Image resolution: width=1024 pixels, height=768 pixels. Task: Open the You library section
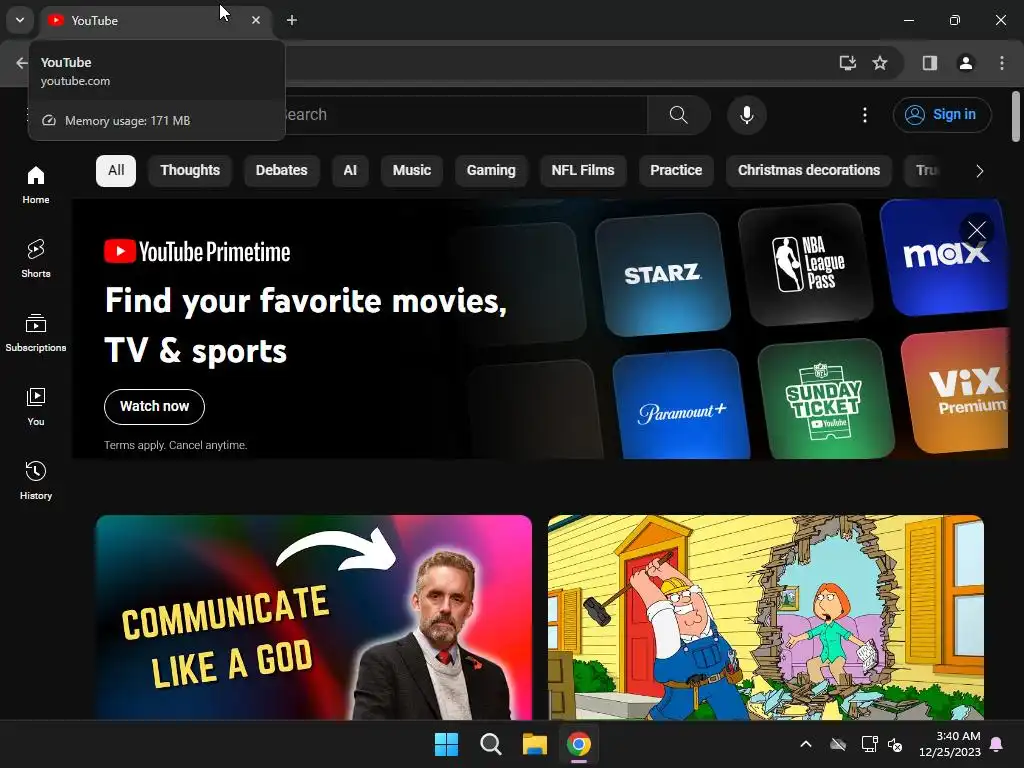coord(36,407)
